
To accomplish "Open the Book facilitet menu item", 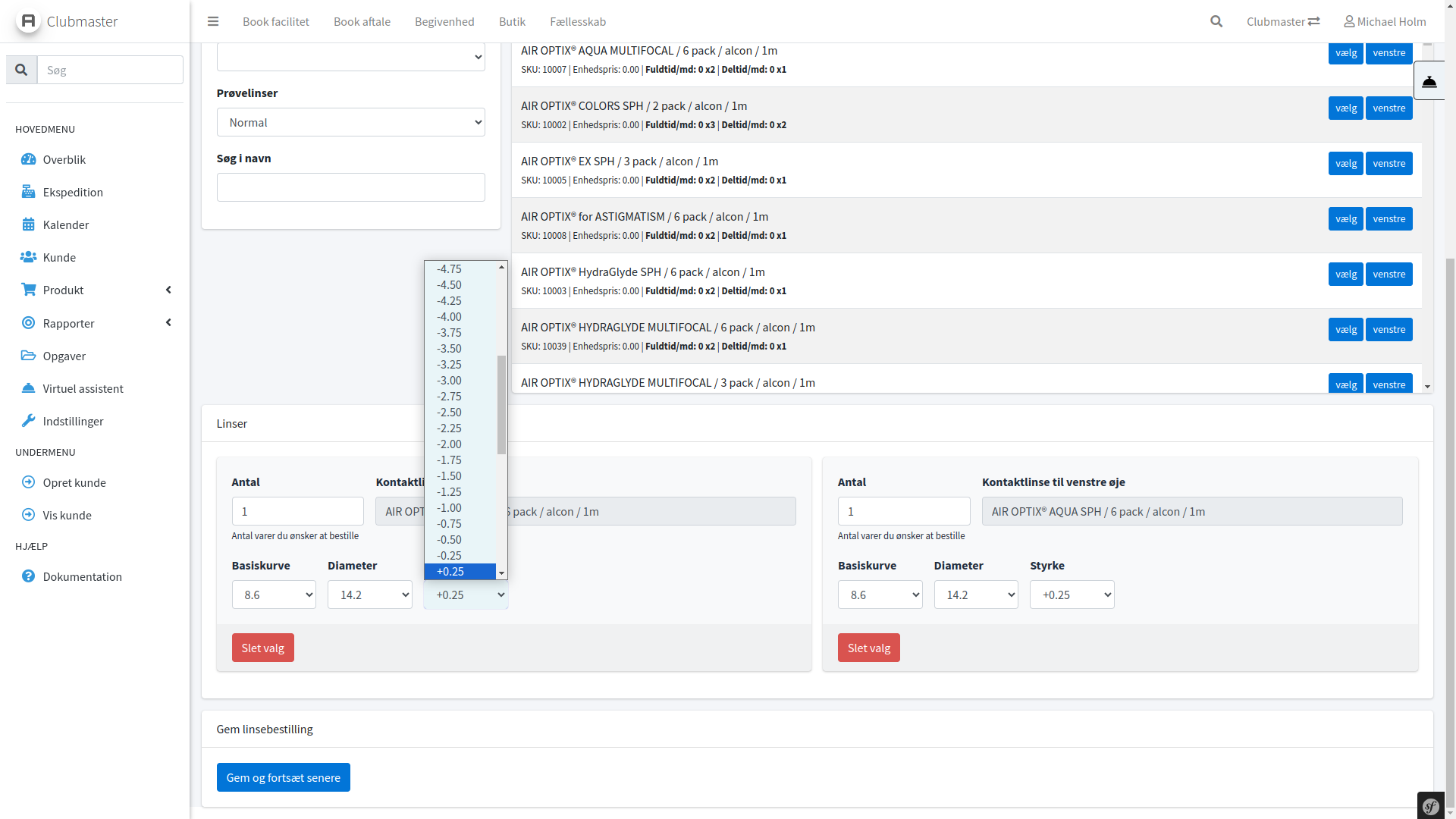I will pyautogui.click(x=275, y=21).
